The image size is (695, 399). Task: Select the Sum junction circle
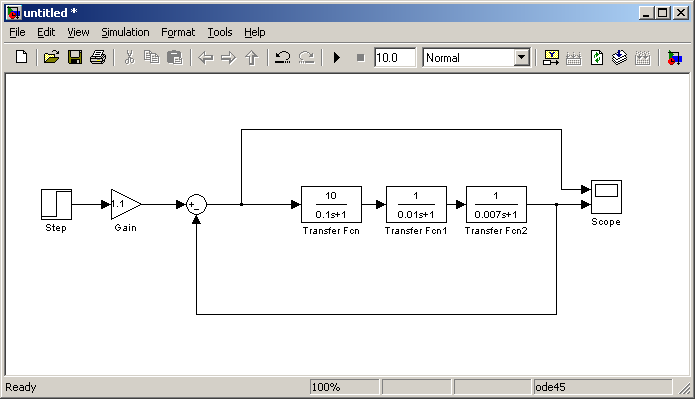coord(196,204)
